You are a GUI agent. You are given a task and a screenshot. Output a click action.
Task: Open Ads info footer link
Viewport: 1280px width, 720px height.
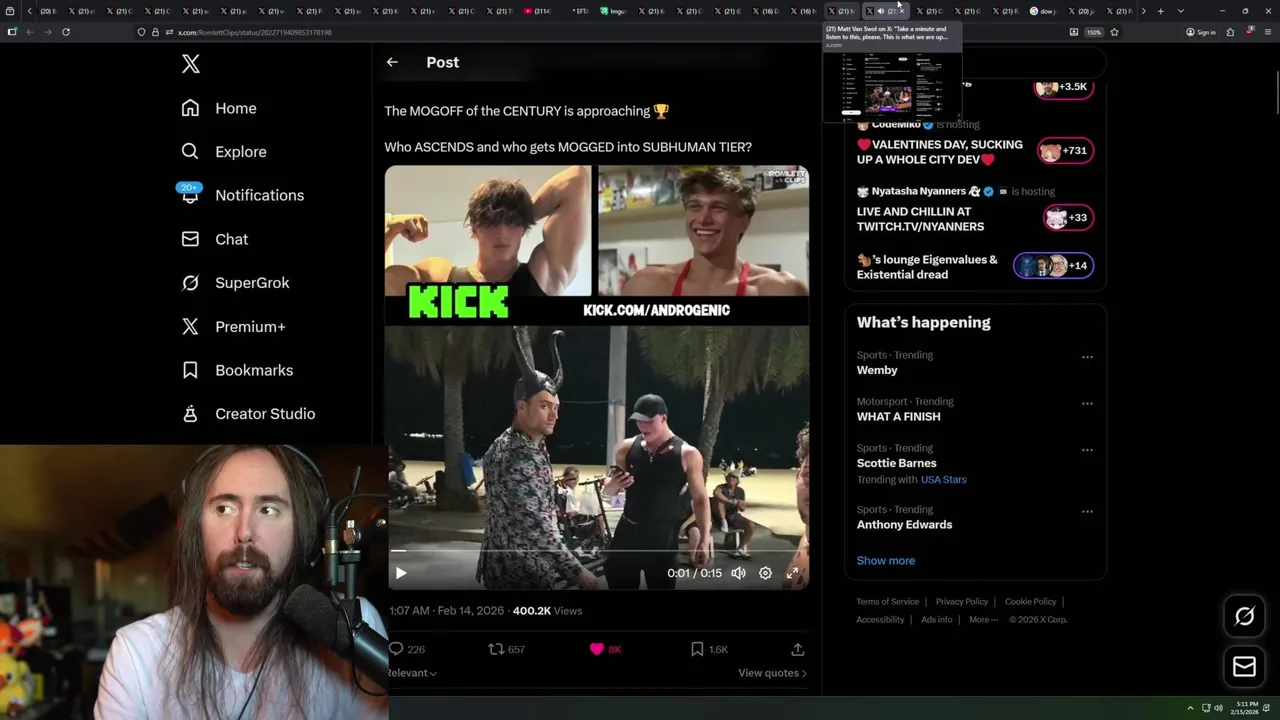click(937, 620)
